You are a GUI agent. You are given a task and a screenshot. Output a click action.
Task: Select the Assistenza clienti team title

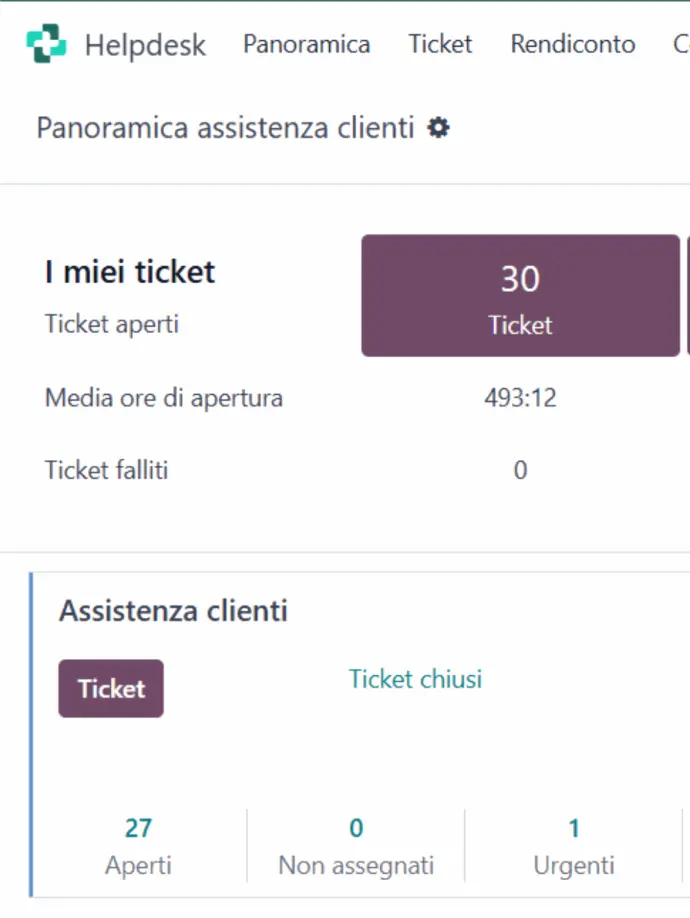(x=173, y=611)
